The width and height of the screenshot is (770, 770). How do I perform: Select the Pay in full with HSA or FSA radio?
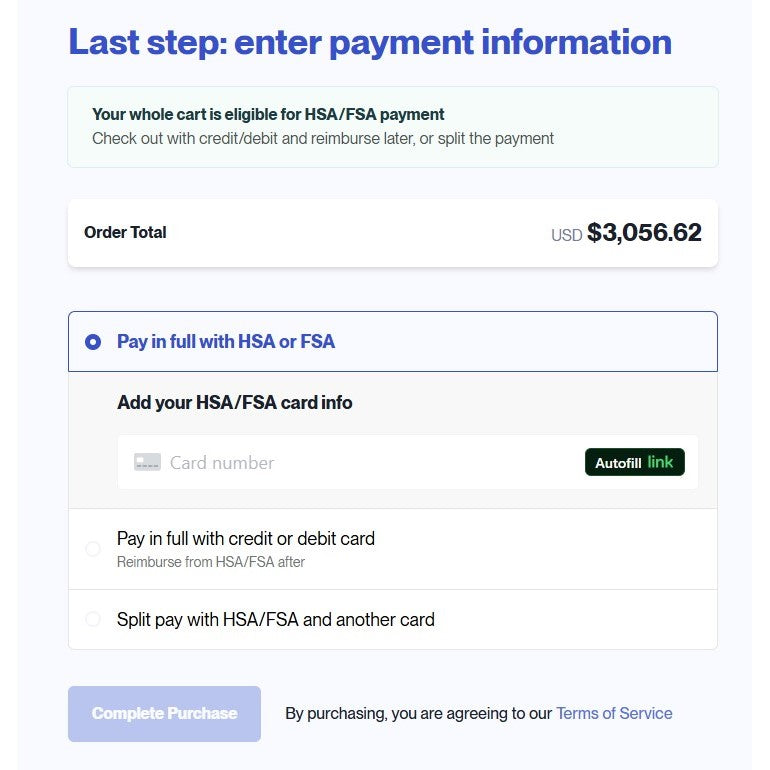pyautogui.click(x=93, y=342)
